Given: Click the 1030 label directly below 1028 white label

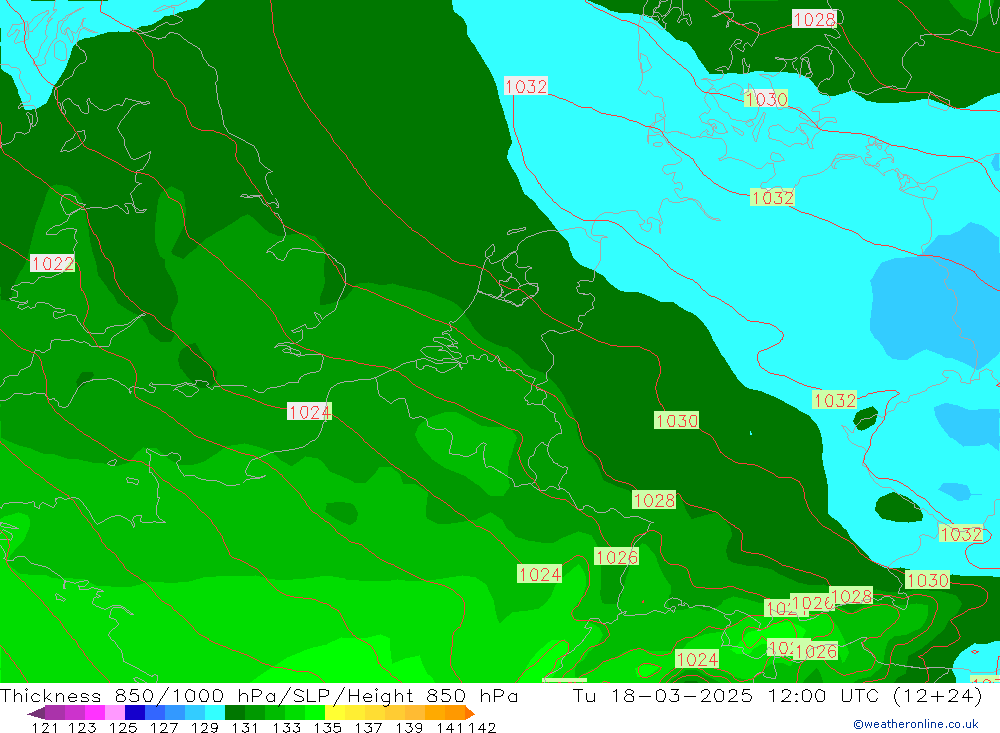Looking at the screenshot, I should (766, 99).
